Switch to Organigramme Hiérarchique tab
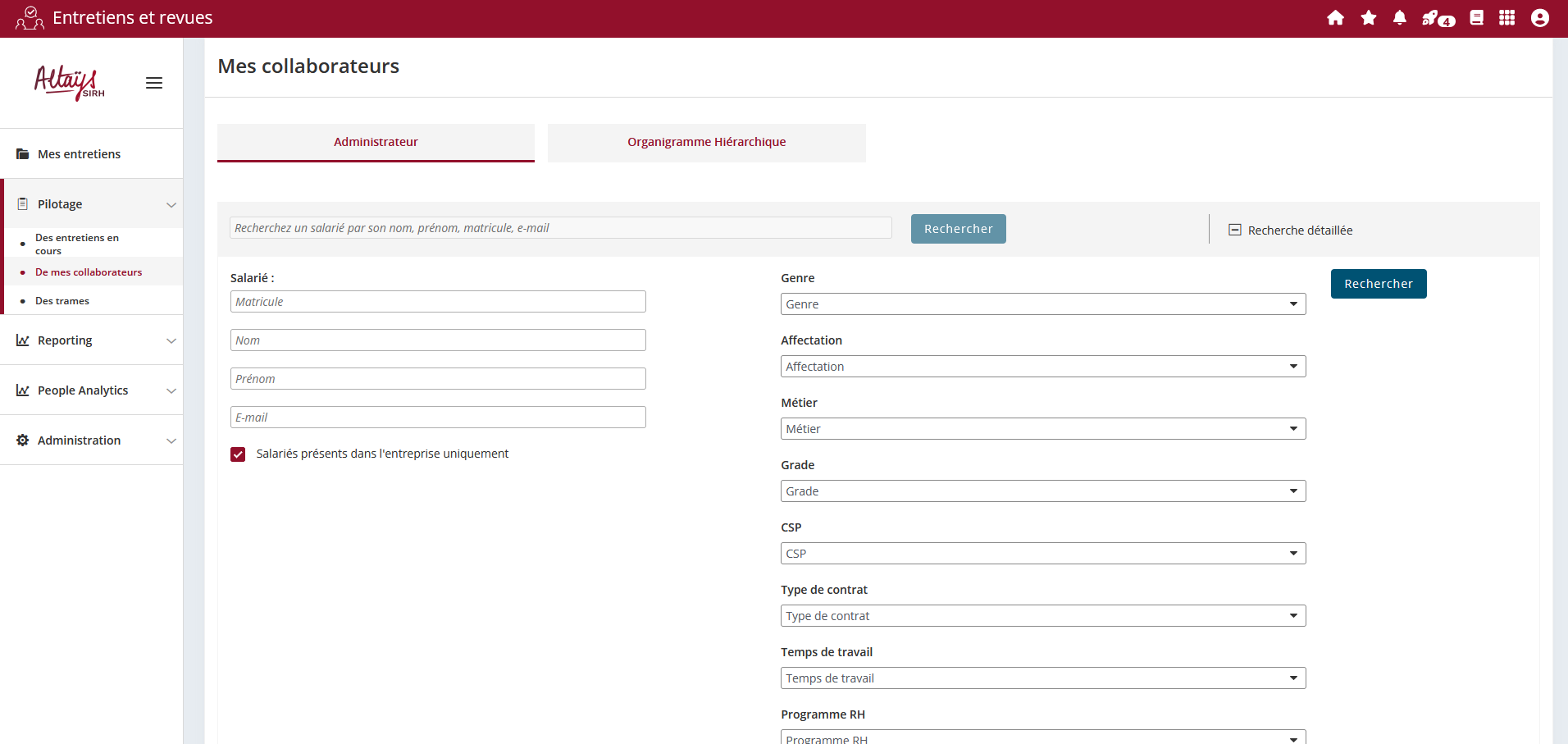This screenshot has height=744, width=1568. click(706, 142)
